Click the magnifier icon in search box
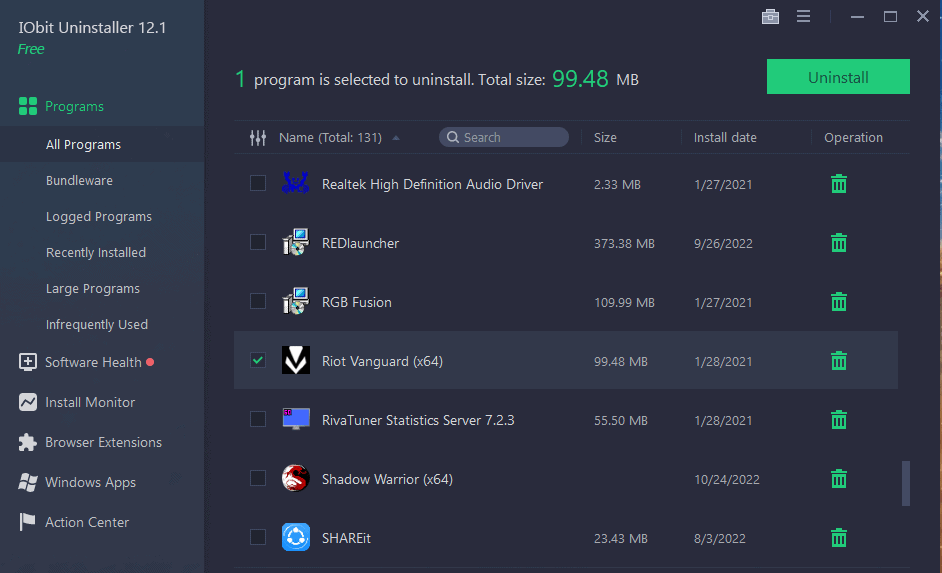This screenshot has width=942, height=573. click(453, 137)
